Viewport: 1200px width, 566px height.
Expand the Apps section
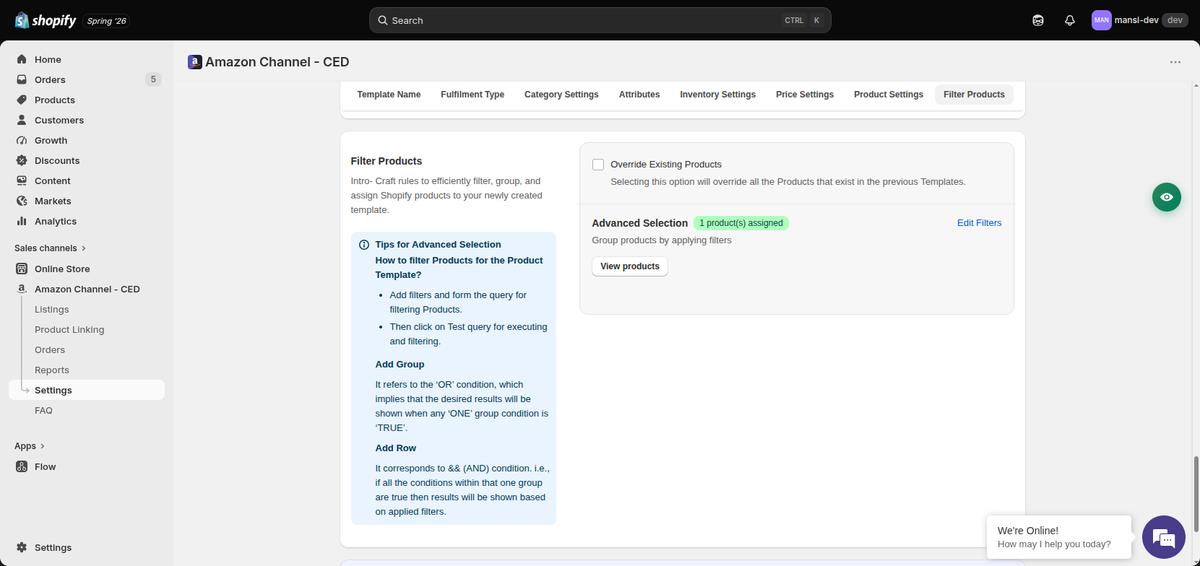point(30,446)
